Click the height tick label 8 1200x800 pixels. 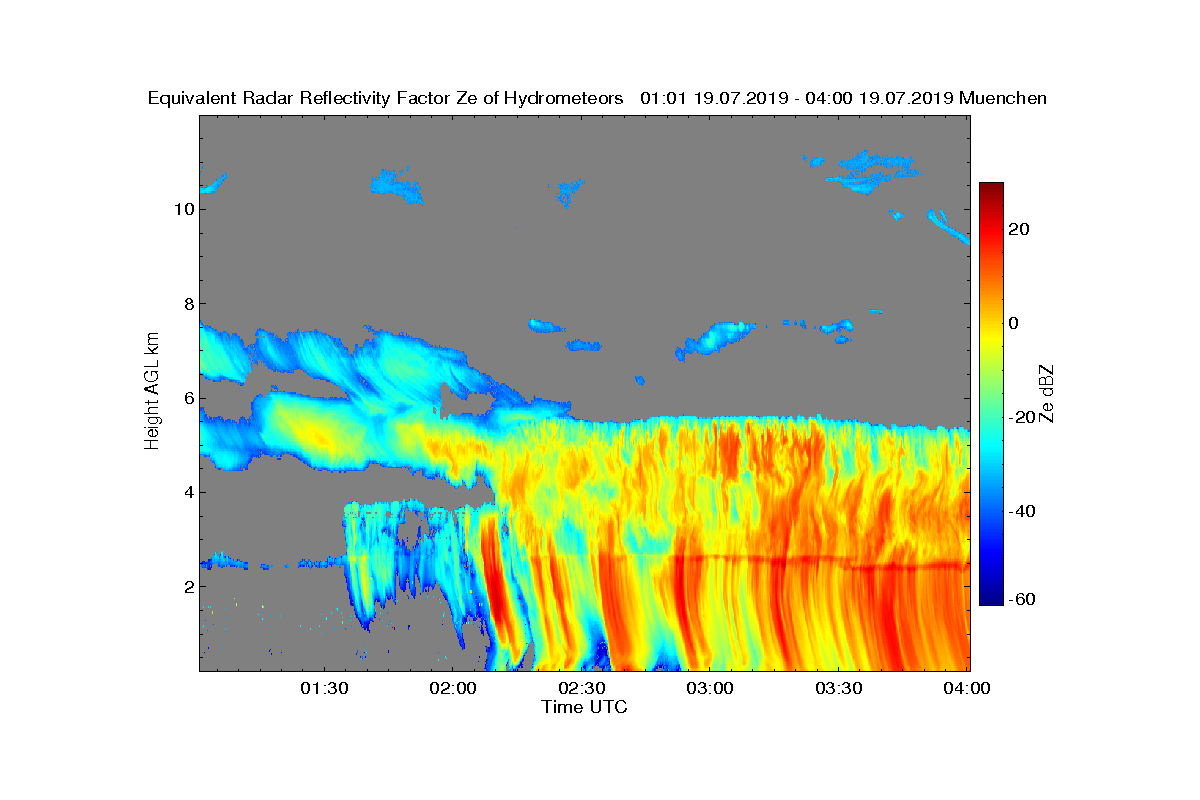(x=188, y=304)
